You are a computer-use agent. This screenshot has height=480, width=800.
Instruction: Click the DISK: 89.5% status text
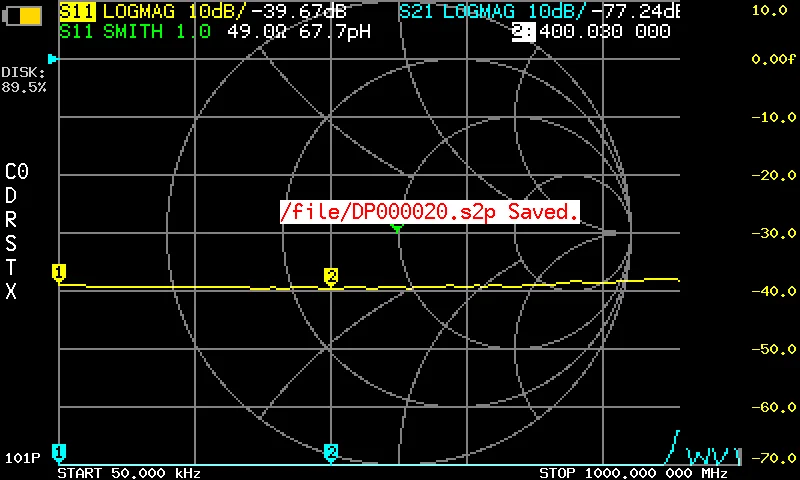[23, 80]
